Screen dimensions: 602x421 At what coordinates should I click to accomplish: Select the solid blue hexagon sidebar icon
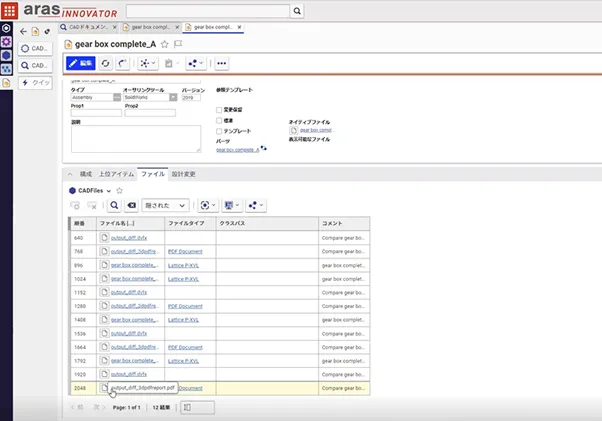pos(6,55)
